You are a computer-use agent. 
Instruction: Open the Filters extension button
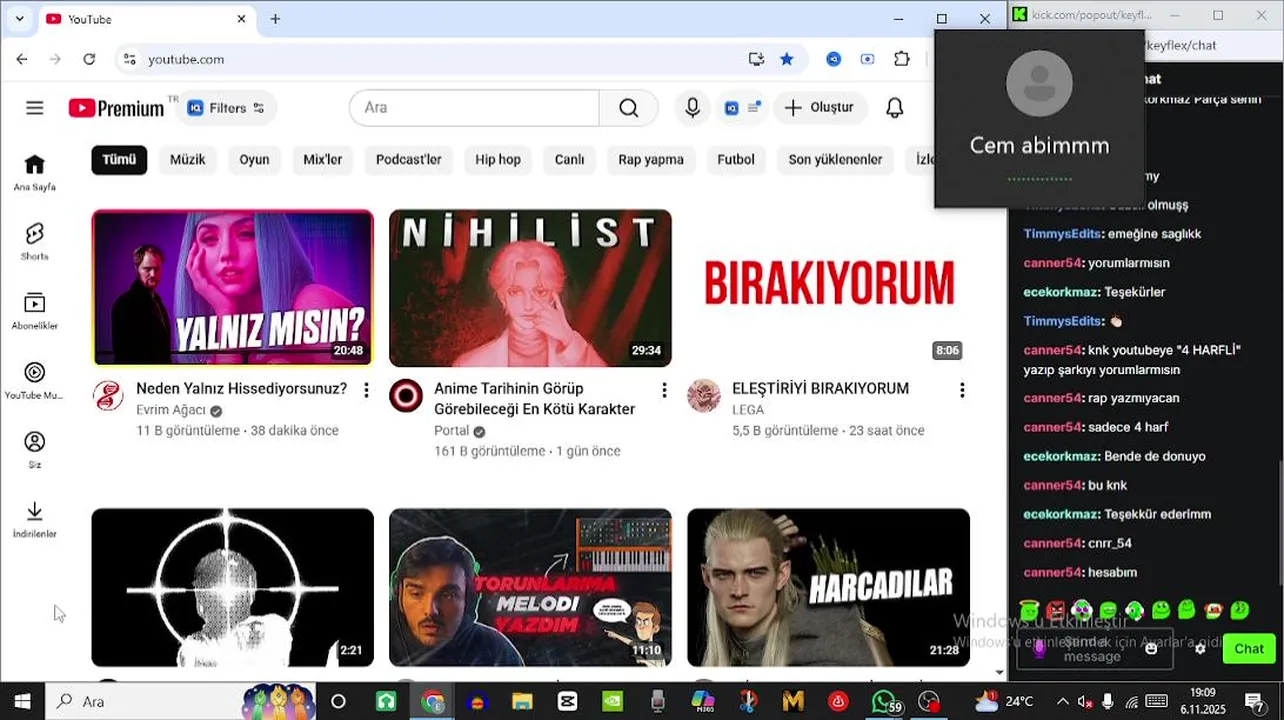coord(226,108)
